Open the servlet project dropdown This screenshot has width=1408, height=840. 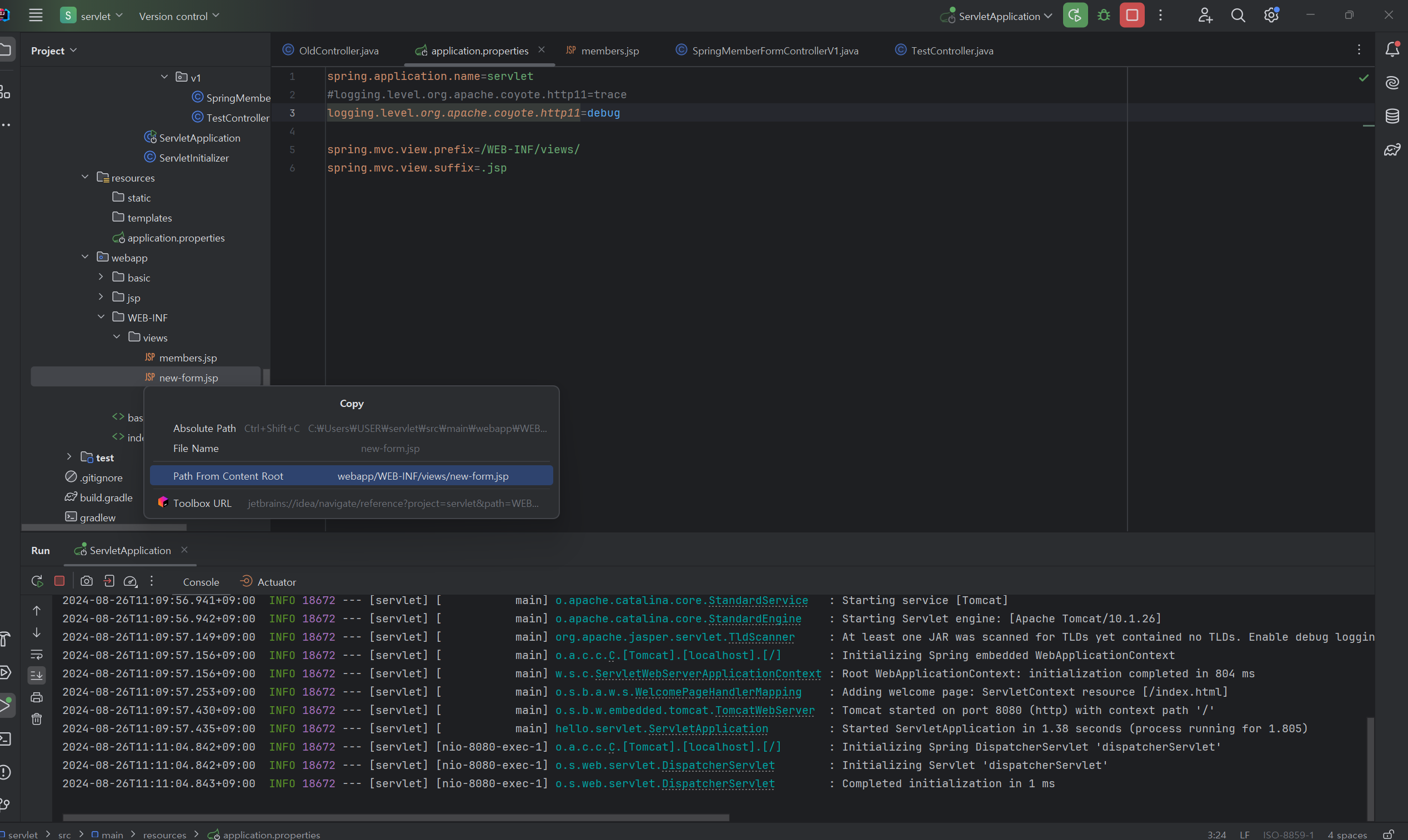[x=91, y=16]
